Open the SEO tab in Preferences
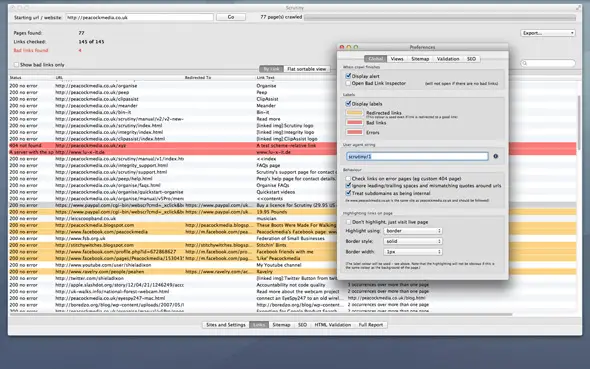Image resolution: width=590 pixels, height=369 pixels. click(471, 59)
